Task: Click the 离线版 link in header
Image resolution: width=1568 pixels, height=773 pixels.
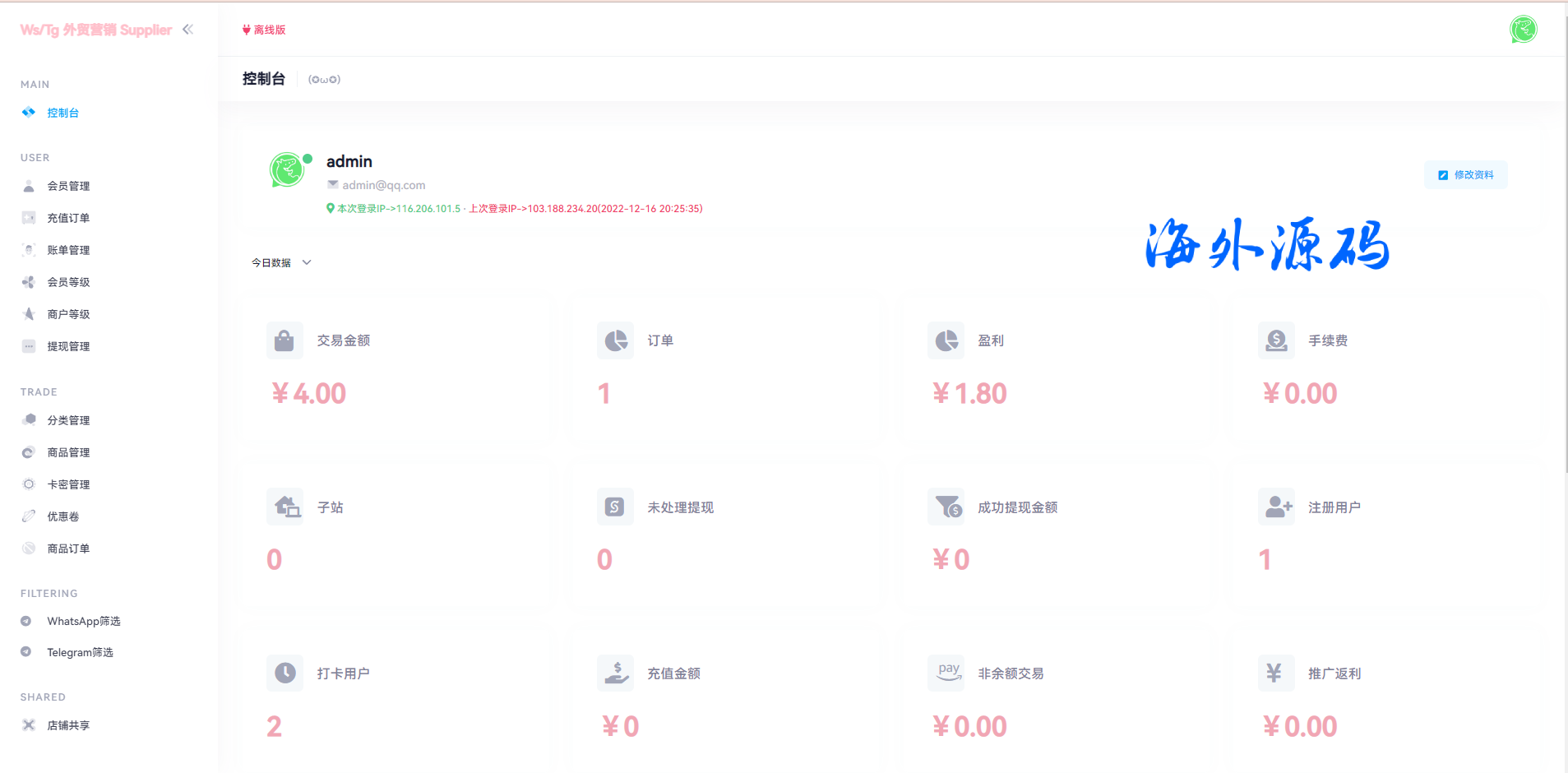Action: click(x=265, y=30)
